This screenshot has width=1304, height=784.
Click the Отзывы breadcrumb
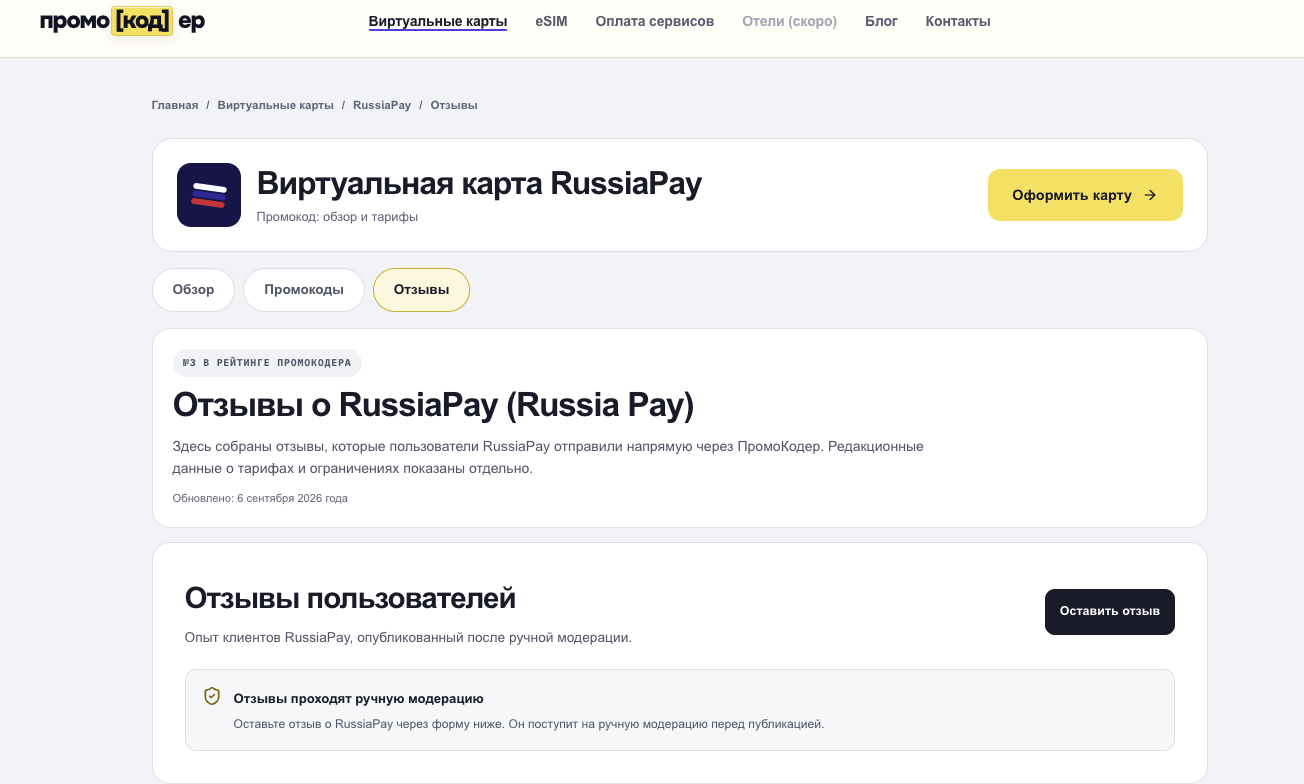pyautogui.click(x=454, y=105)
